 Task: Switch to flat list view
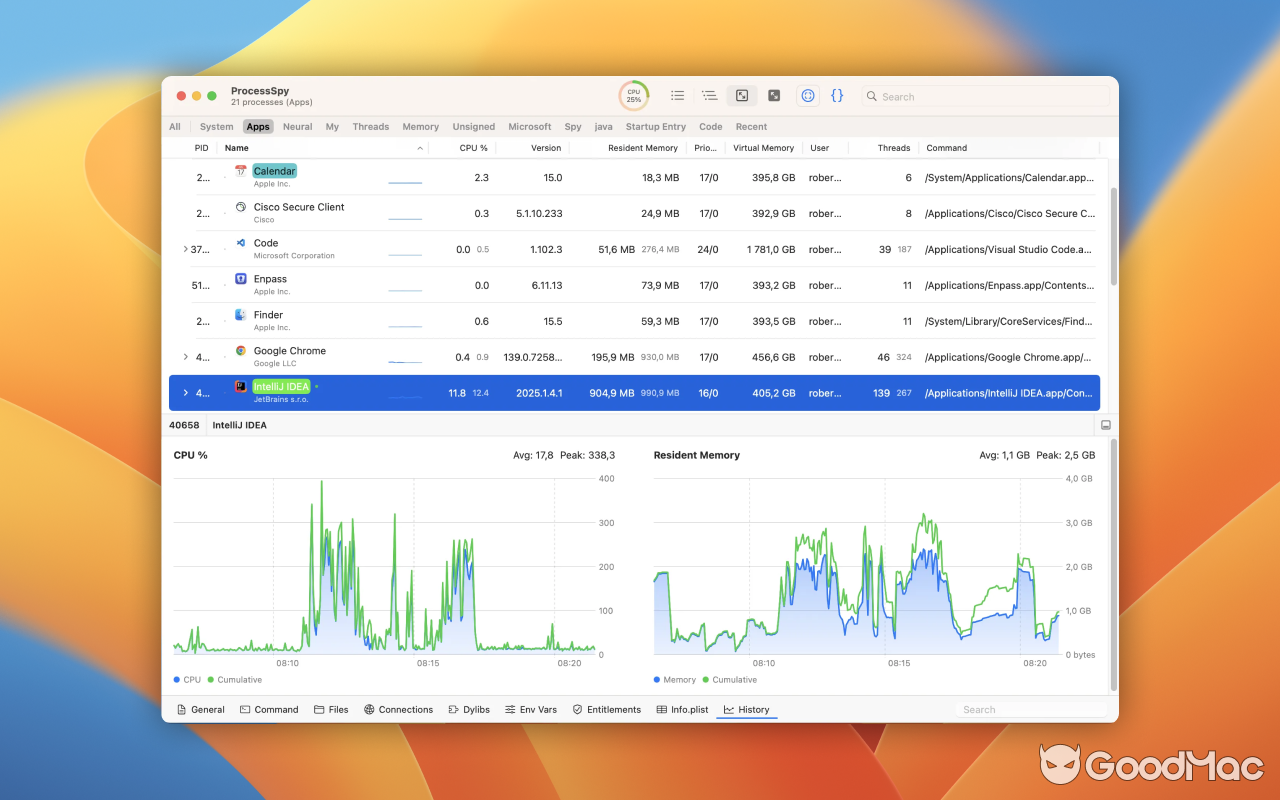pos(677,95)
